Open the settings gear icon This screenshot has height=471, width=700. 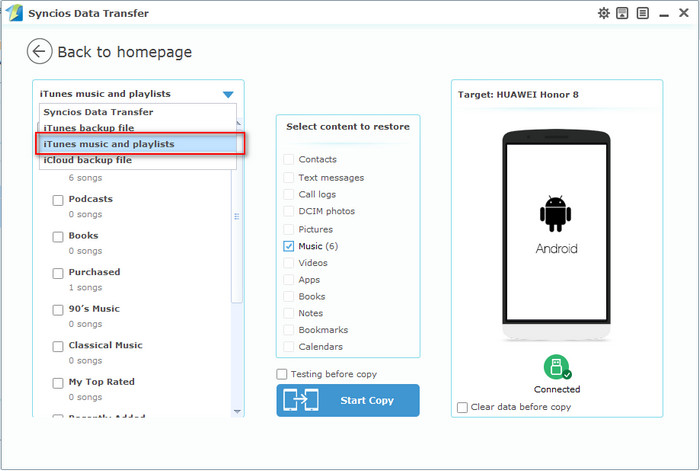(x=604, y=13)
